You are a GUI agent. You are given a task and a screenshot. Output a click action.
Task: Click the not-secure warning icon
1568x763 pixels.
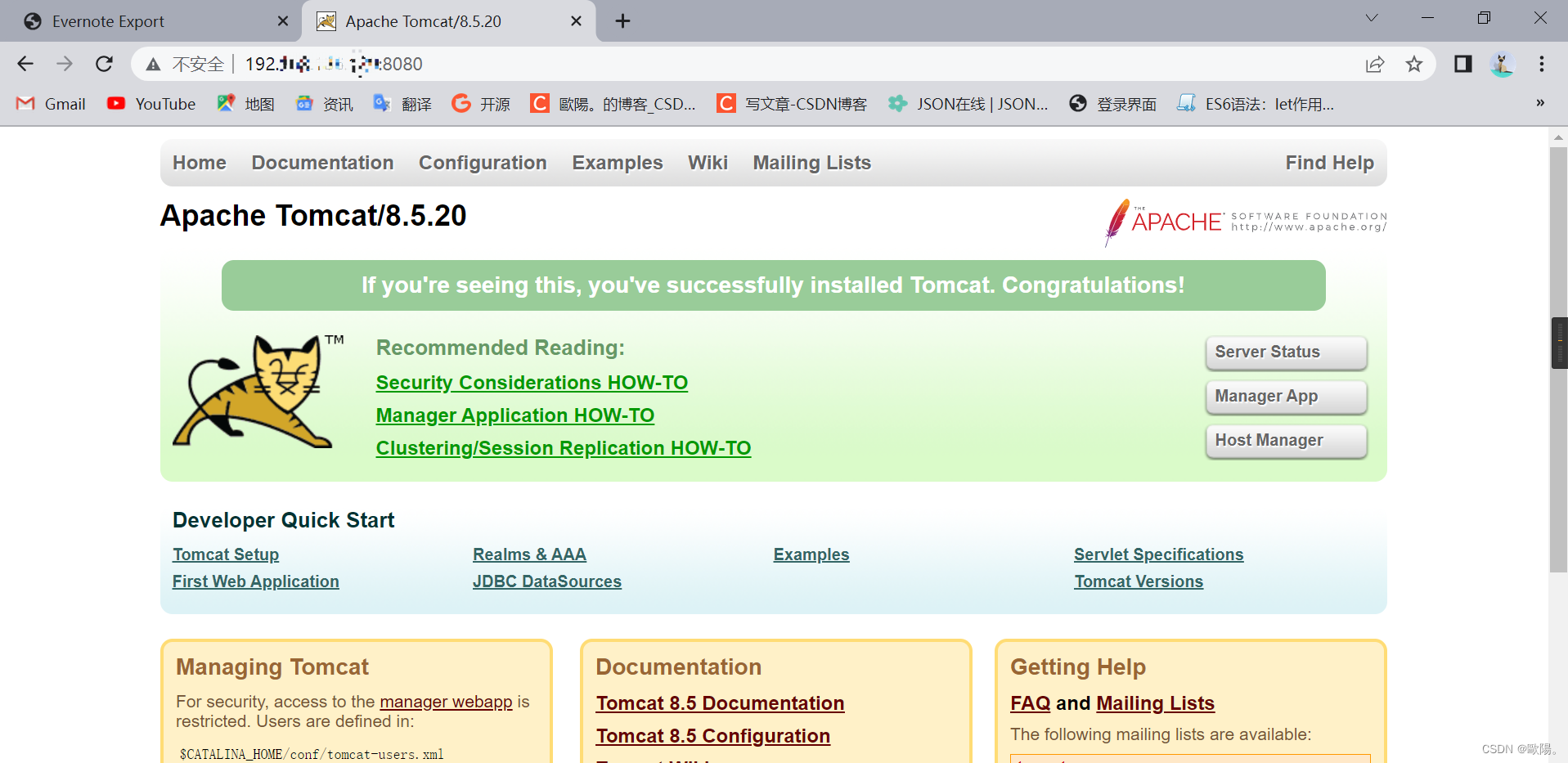point(153,64)
